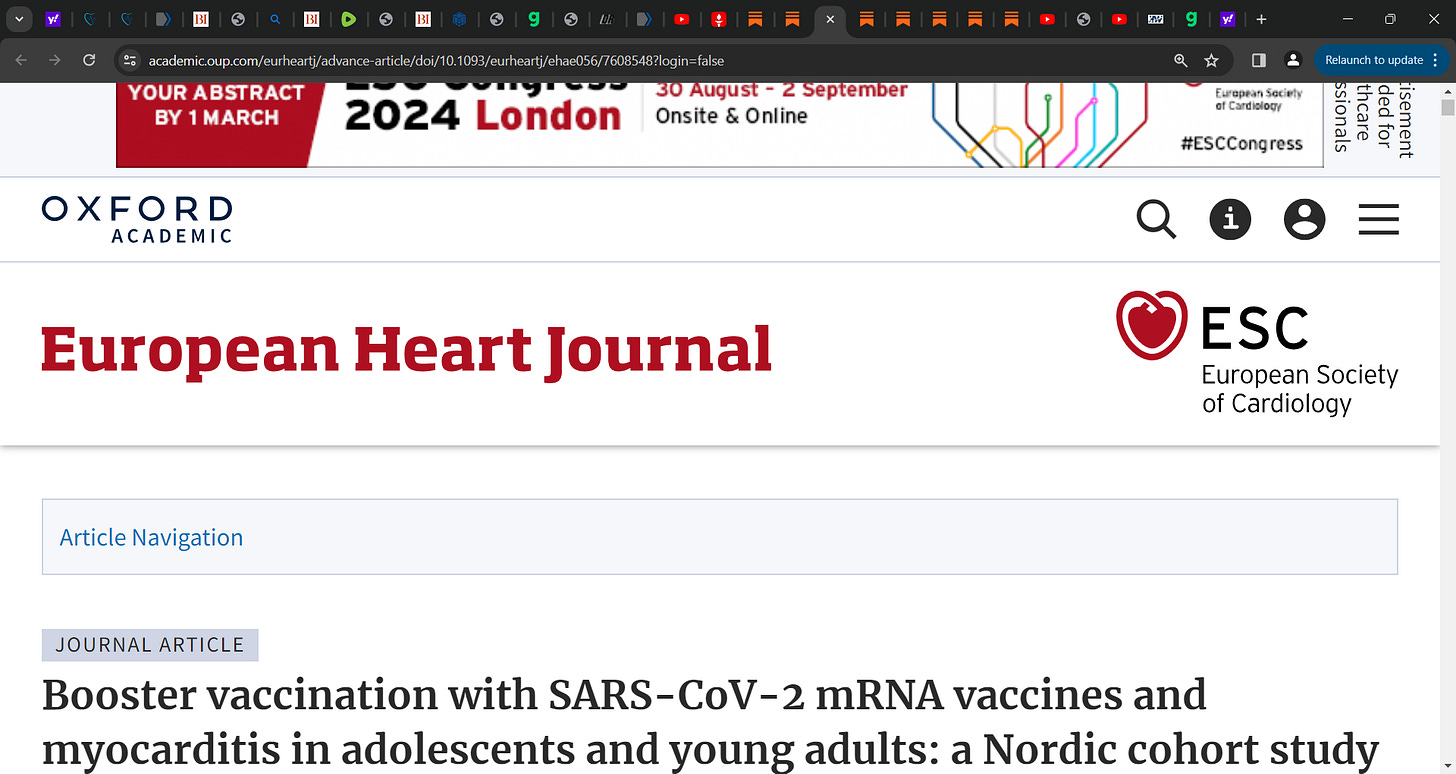
Task: Select the JOURNAL ARTICLE label
Action: click(150, 645)
